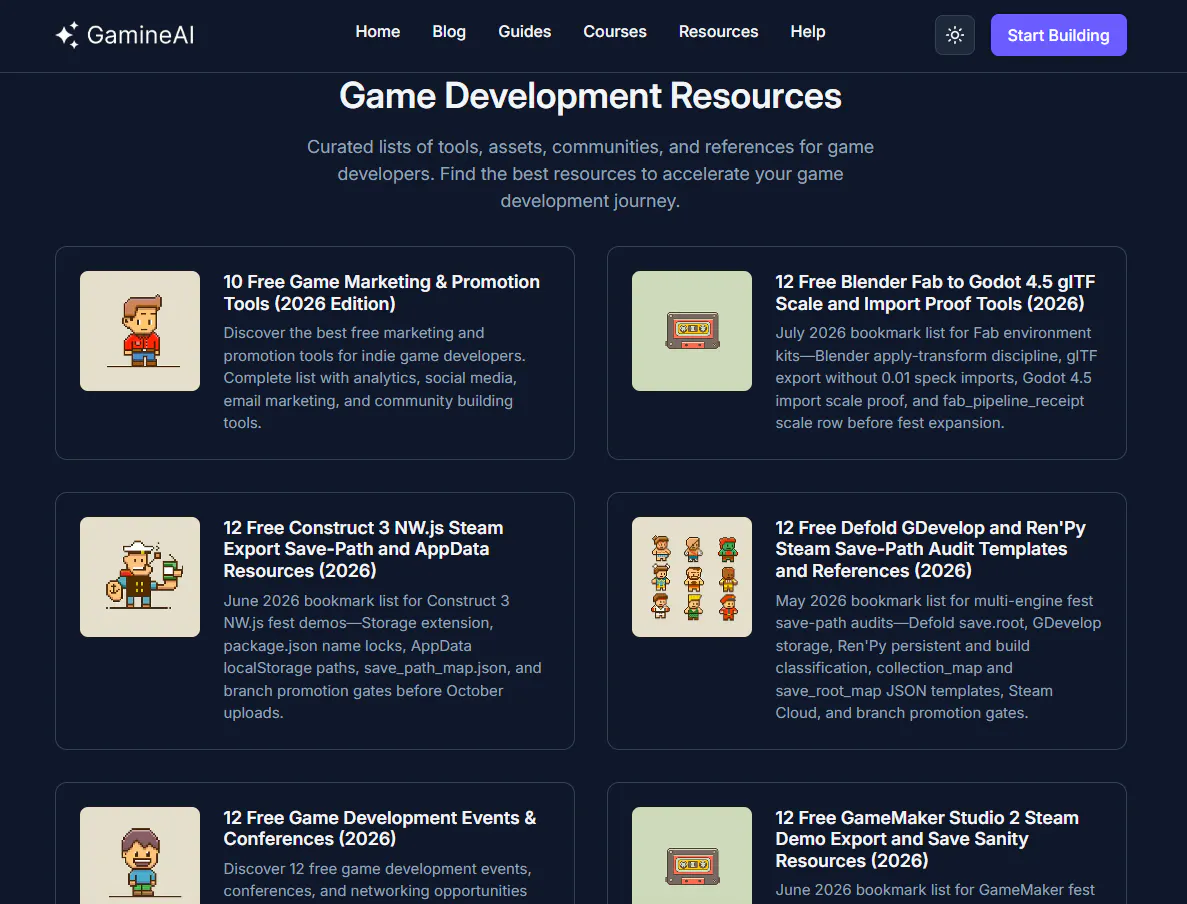Open 10 Free Game Marketing & Promotion Tools article
Viewport: 1187px width, 904px height.
382,293
